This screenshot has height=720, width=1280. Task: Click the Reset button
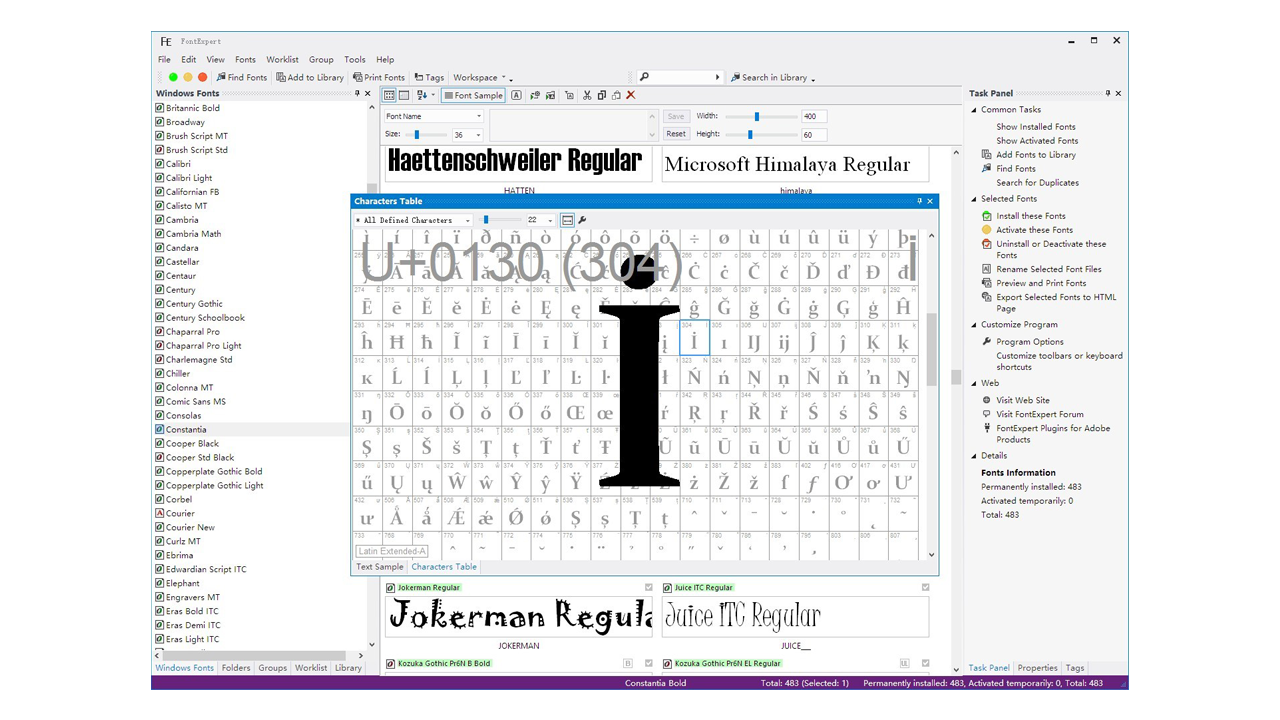(x=676, y=134)
